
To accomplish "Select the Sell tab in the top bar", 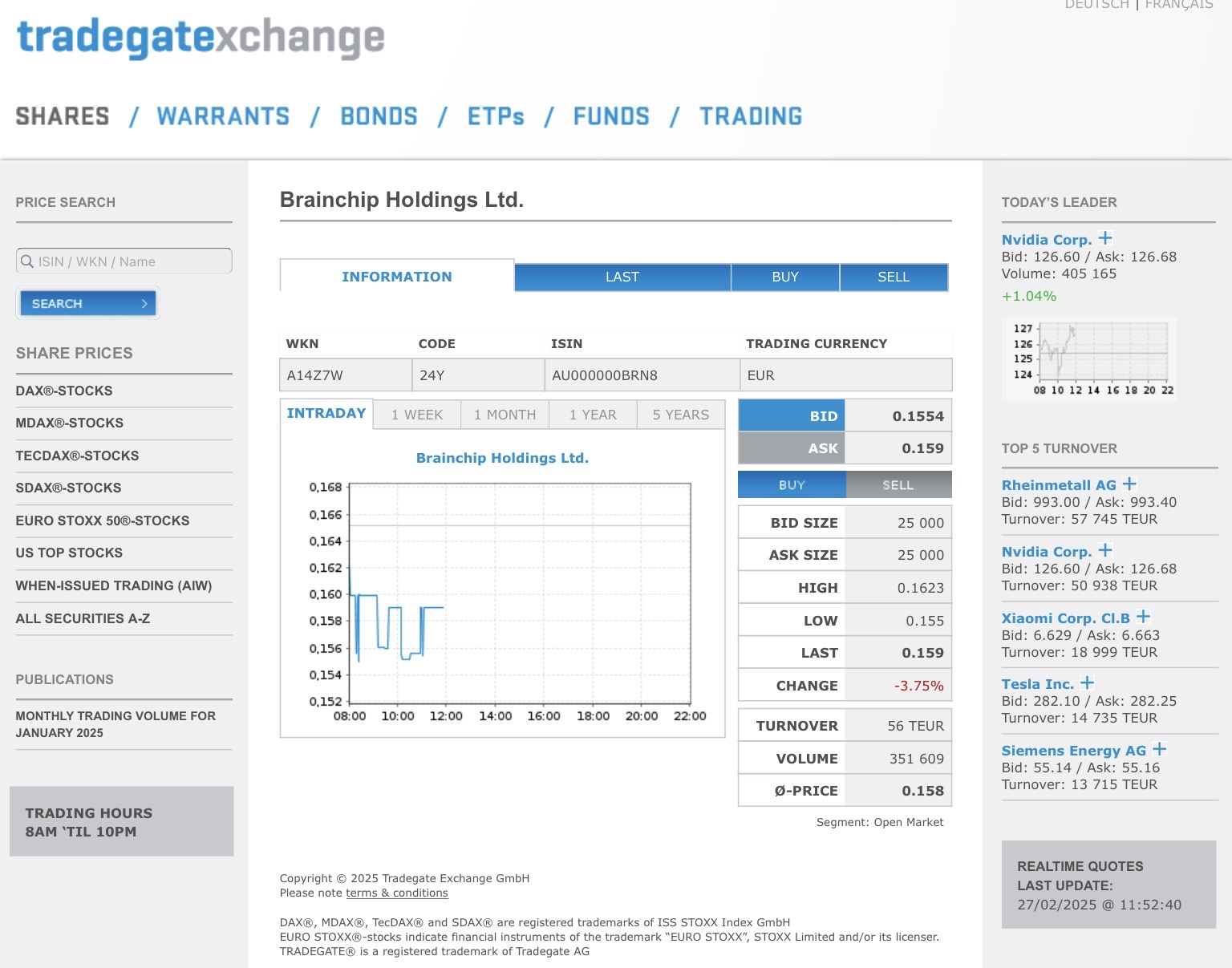I will (x=894, y=277).
